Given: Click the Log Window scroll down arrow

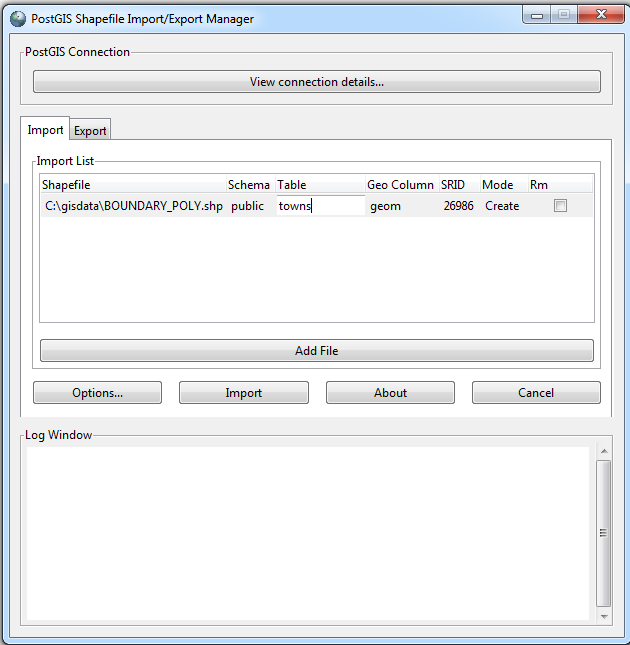Looking at the screenshot, I should click(x=604, y=616).
